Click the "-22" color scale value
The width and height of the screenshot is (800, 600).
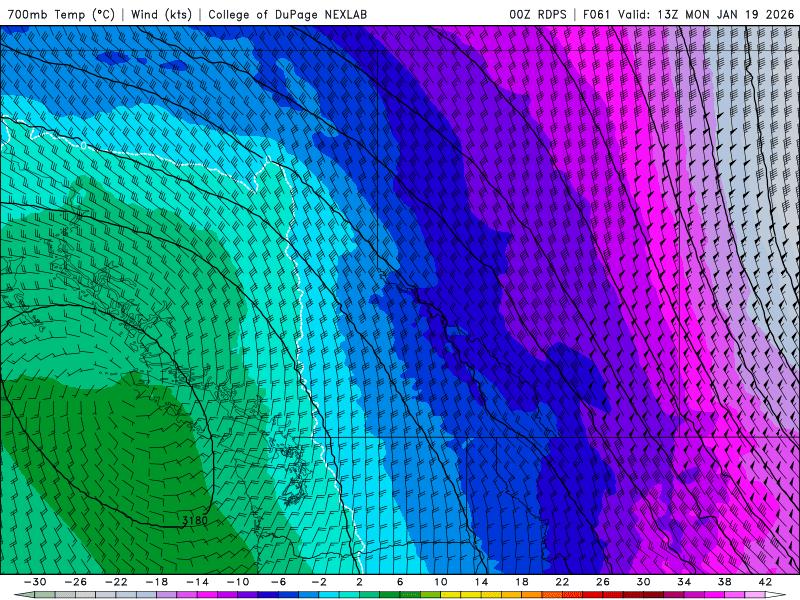116,582
